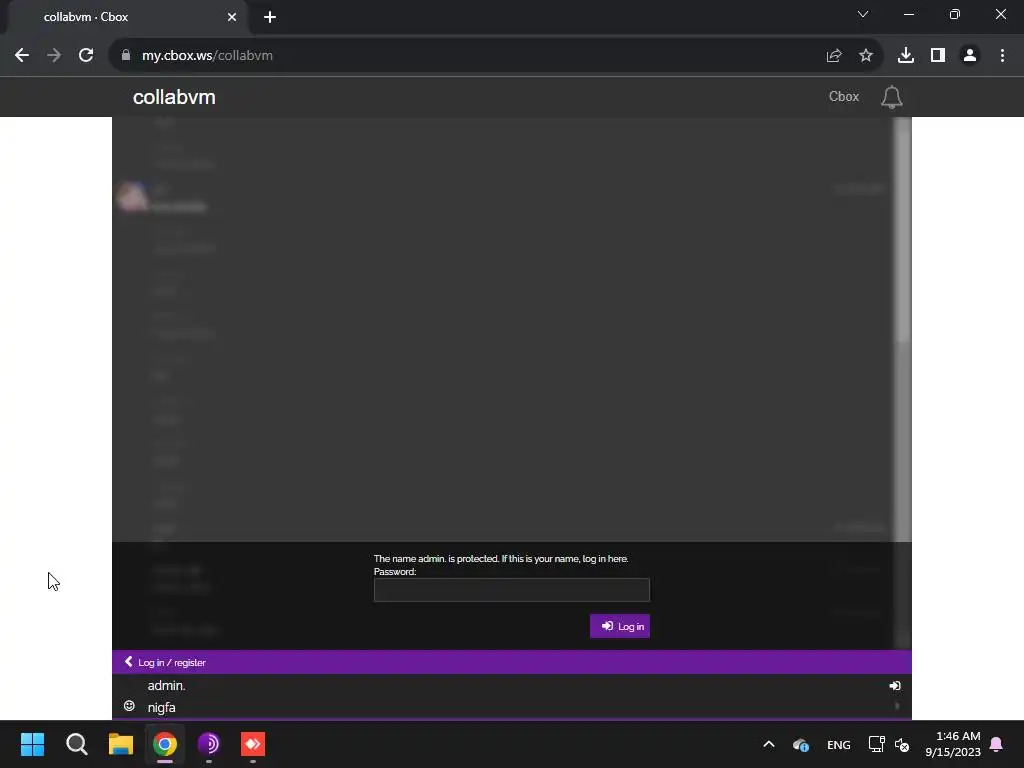Viewport: 1024px width, 768px height.
Task: Open the taskbar notification bell
Action: [x=996, y=744]
